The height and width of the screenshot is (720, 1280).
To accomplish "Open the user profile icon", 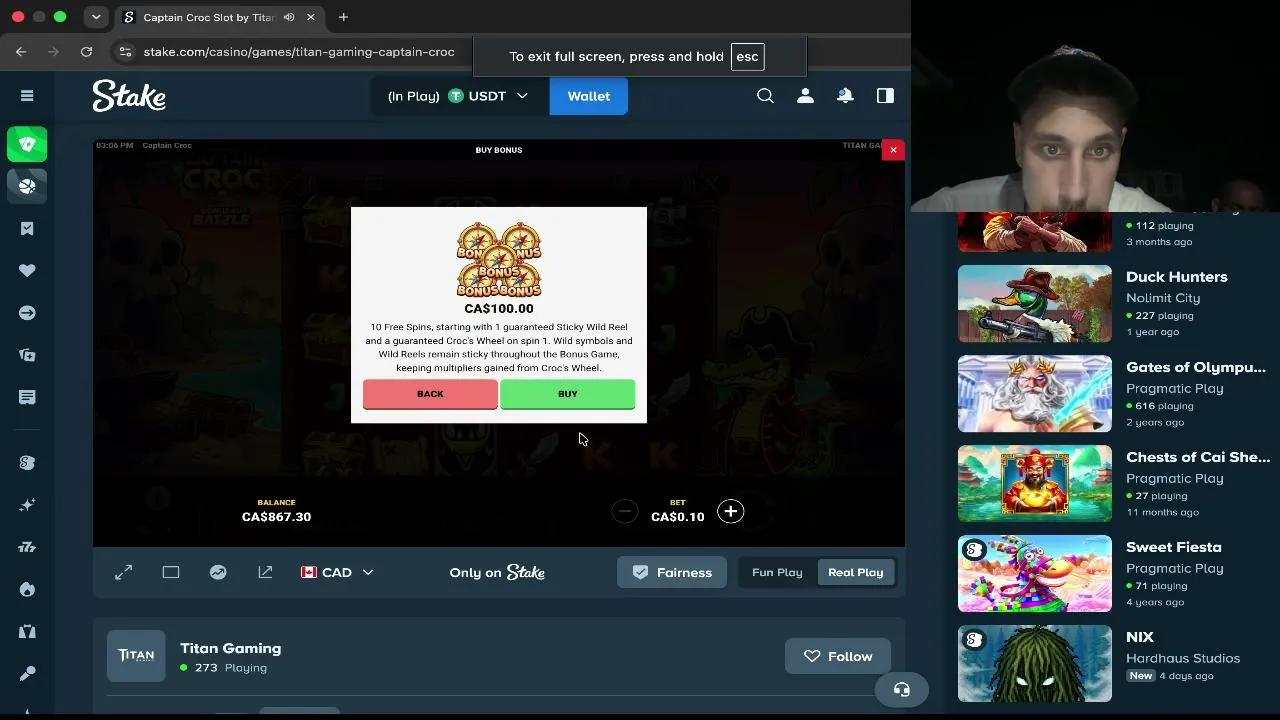I will coord(805,96).
